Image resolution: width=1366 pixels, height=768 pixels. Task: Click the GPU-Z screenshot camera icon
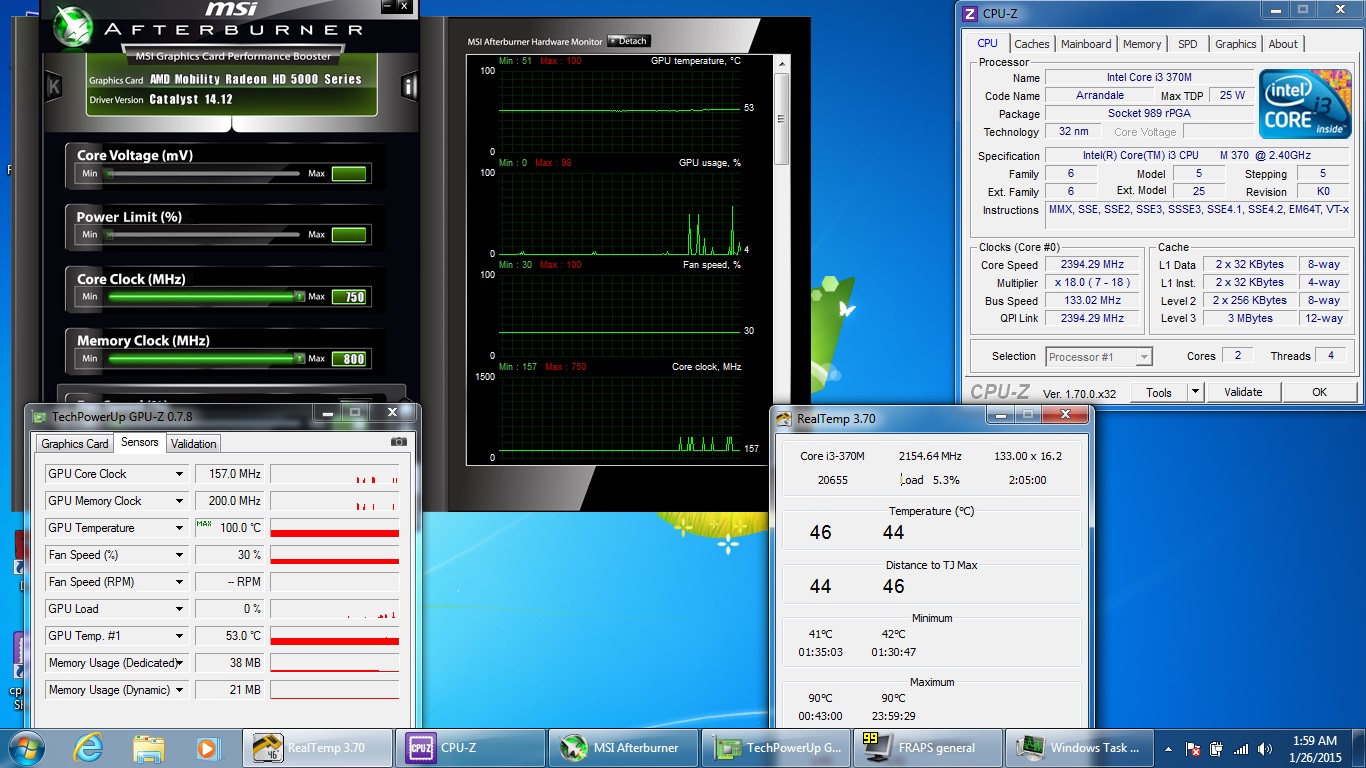[399, 442]
